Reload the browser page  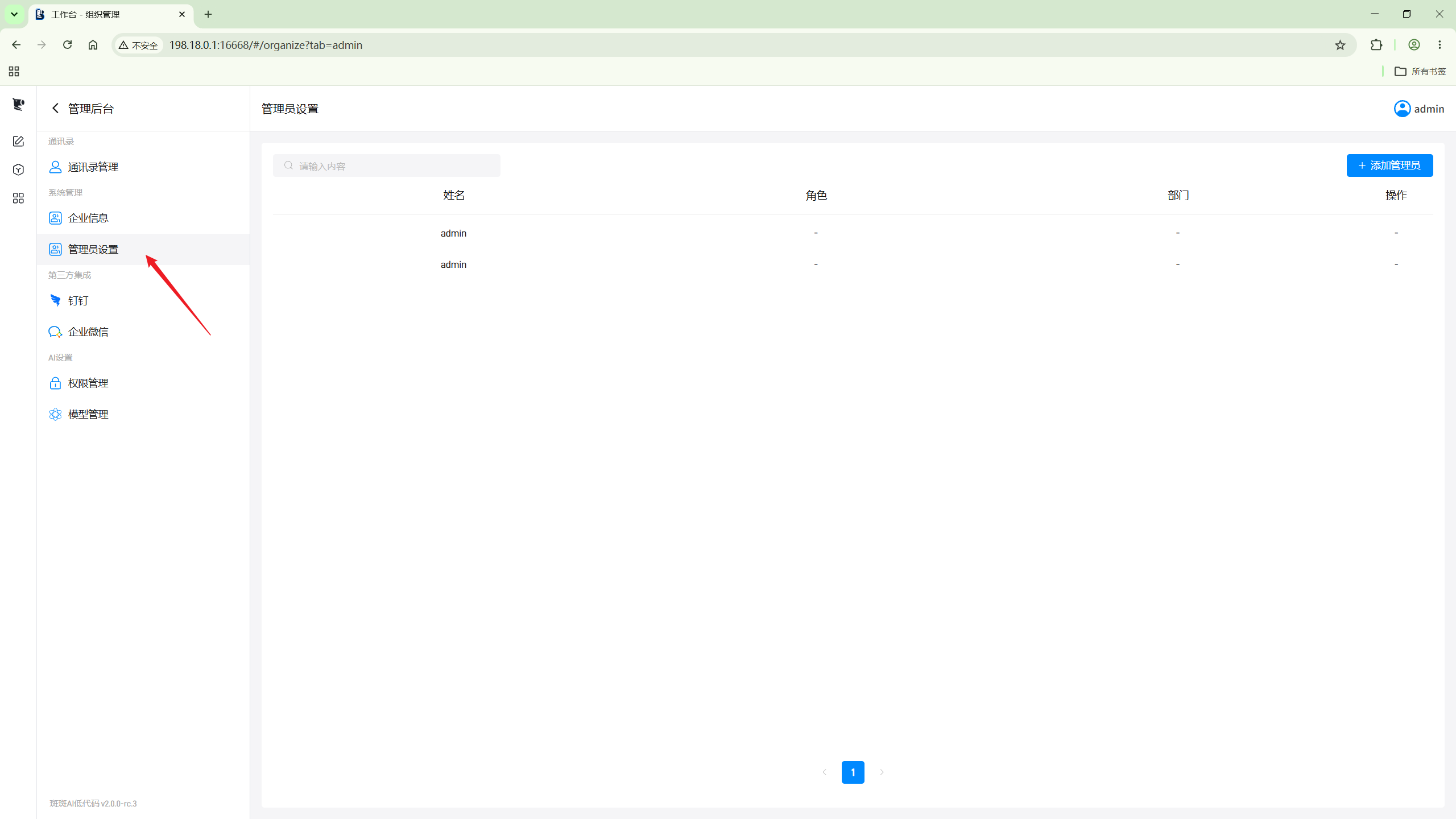pos(67,45)
